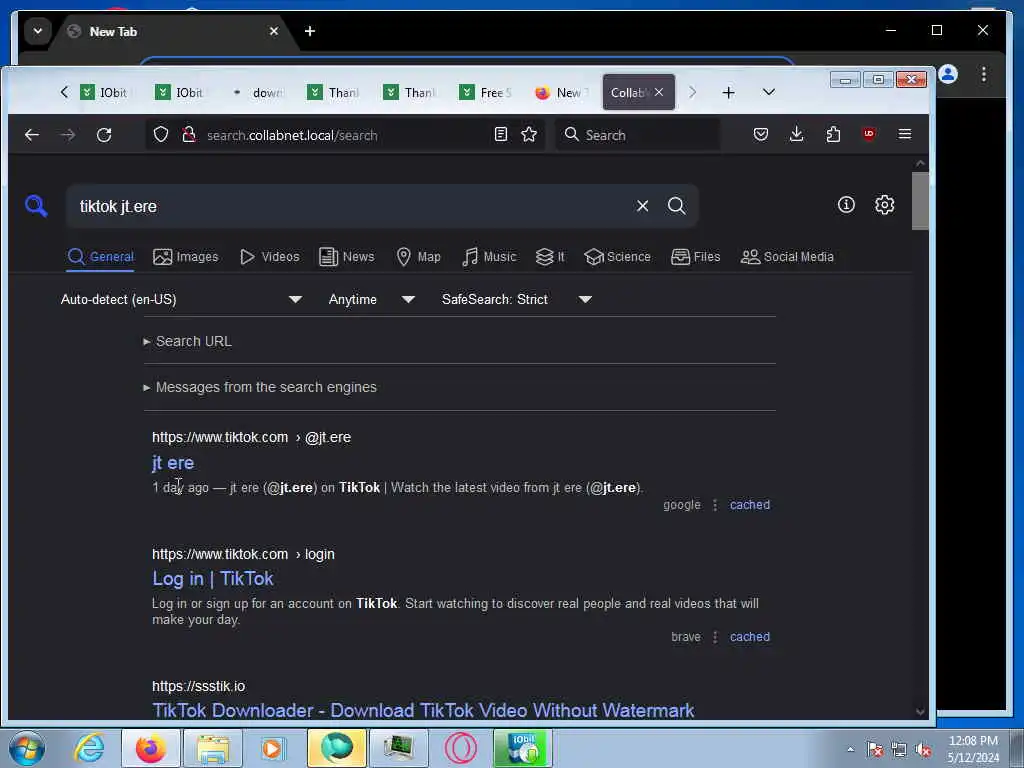
Task: Open IObit app from taskbar
Action: tap(523, 748)
